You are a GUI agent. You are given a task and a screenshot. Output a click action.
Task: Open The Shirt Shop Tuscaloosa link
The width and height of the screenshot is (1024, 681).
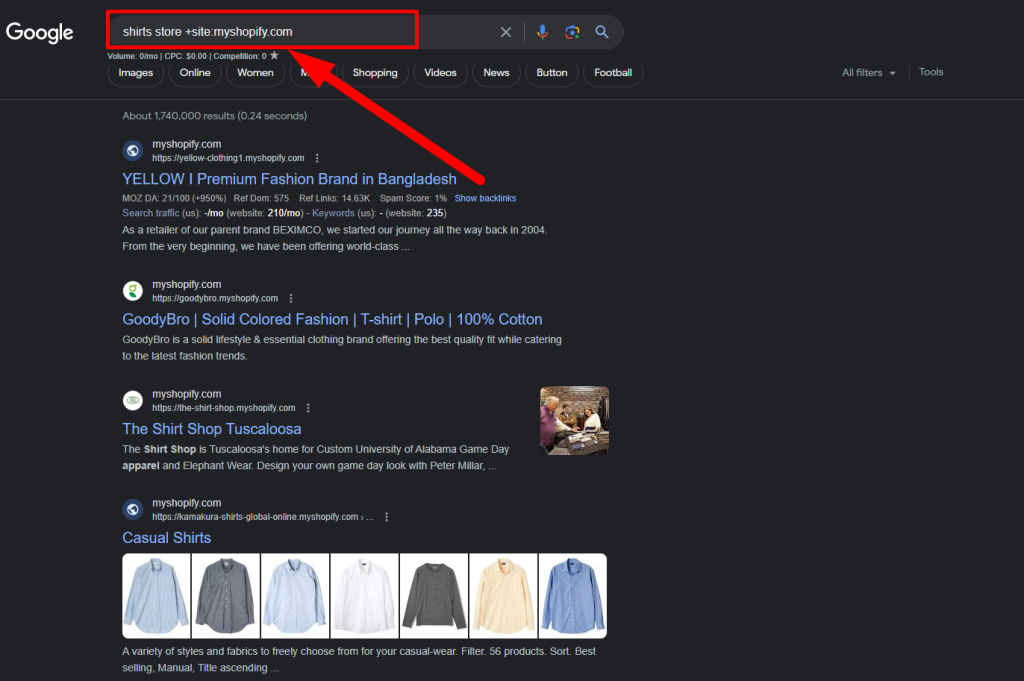pos(212,429)
